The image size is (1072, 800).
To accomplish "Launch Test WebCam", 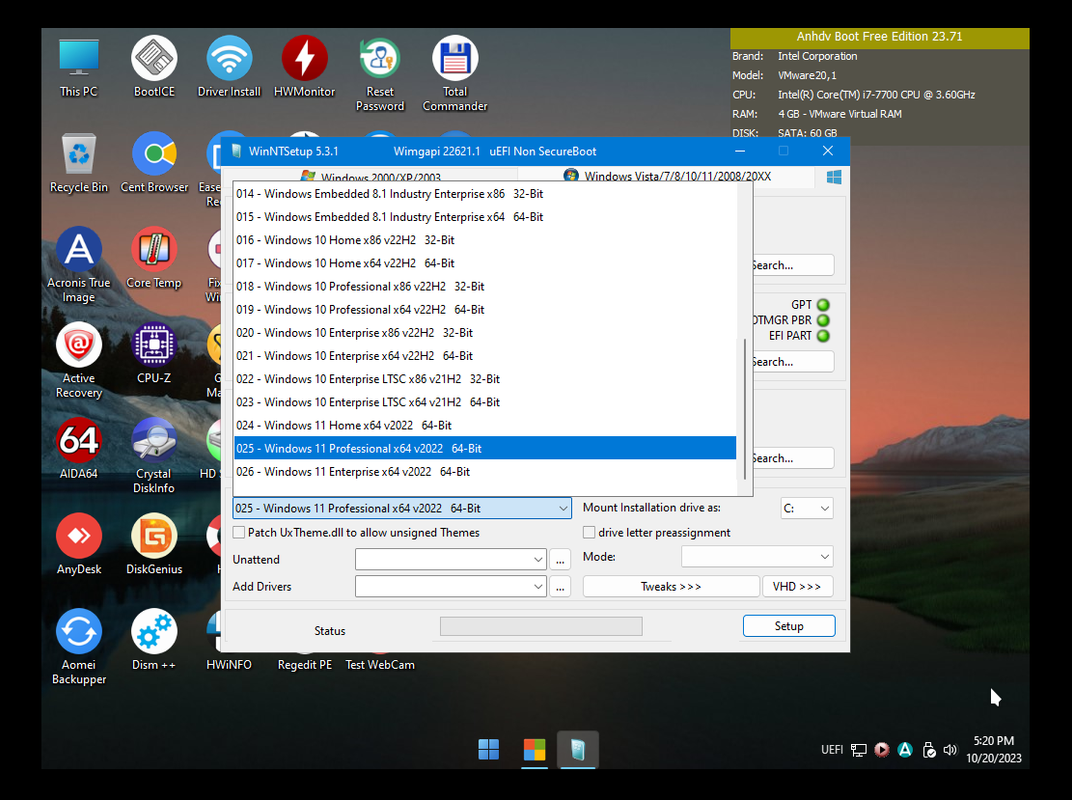I will click(379, 664).
